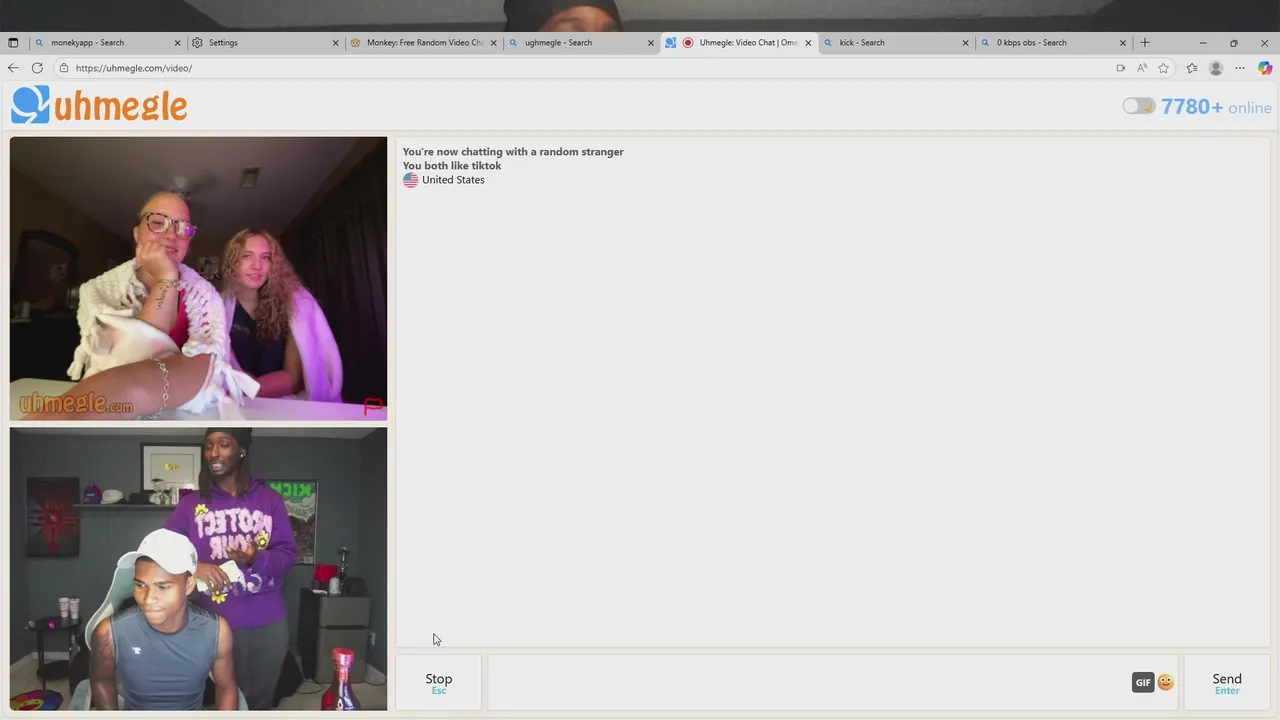
Task: Click the United States flag icon
Action: tap(410, 180)
